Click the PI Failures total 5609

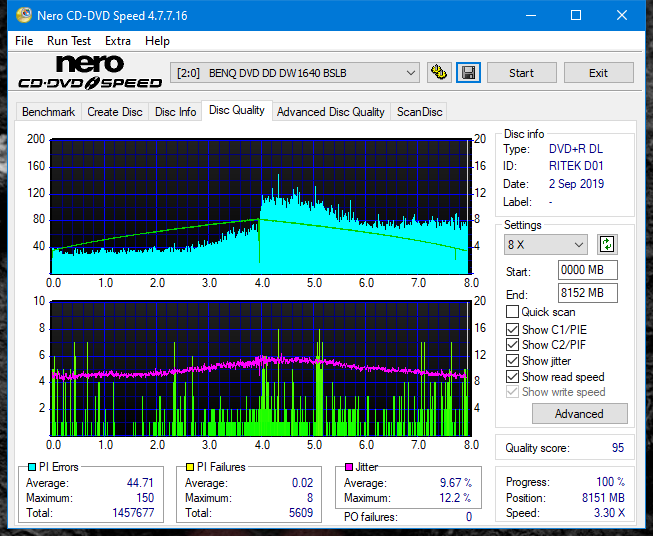[x=301, y=513]
